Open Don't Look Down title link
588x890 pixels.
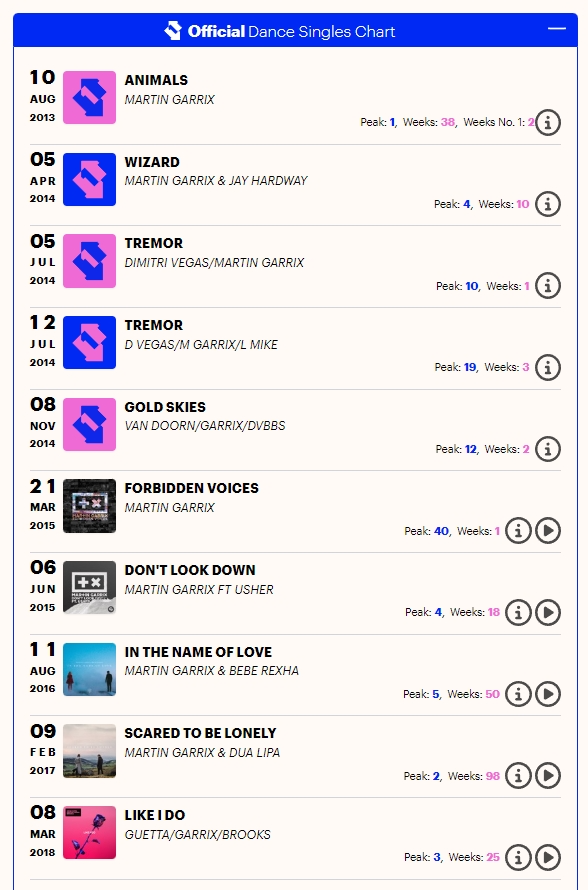(x=190, y=570)
